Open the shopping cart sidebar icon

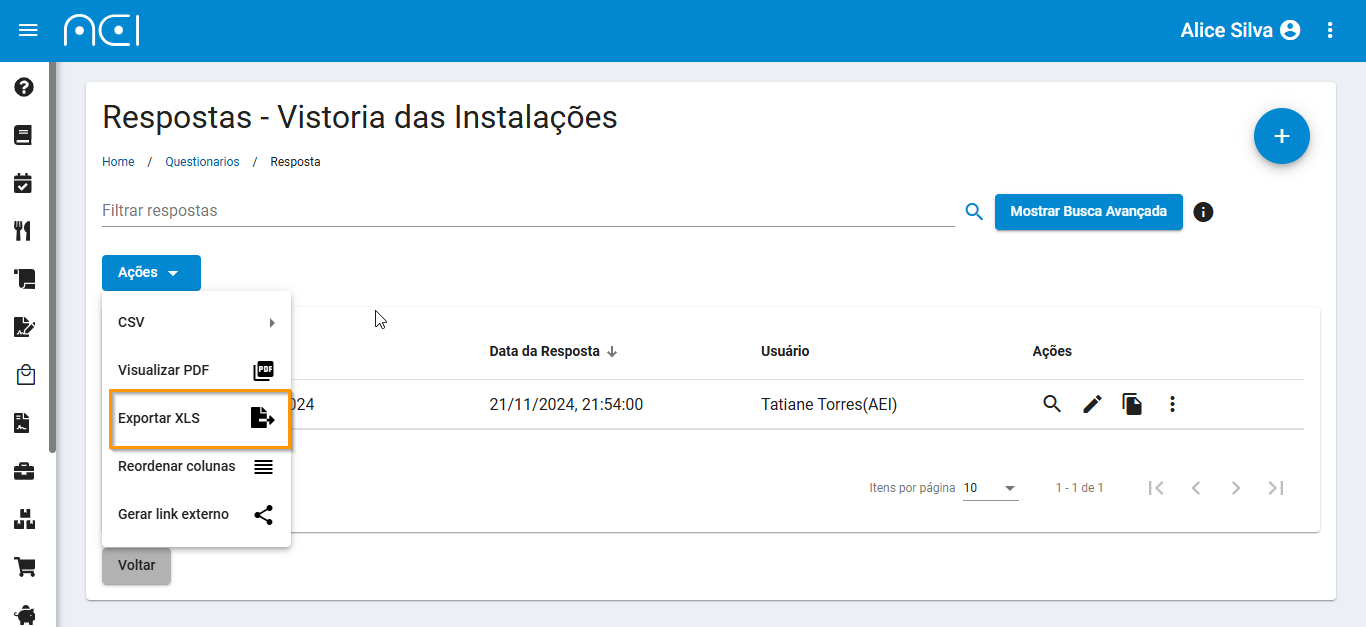pyautogui.click(x=23, y=567)
